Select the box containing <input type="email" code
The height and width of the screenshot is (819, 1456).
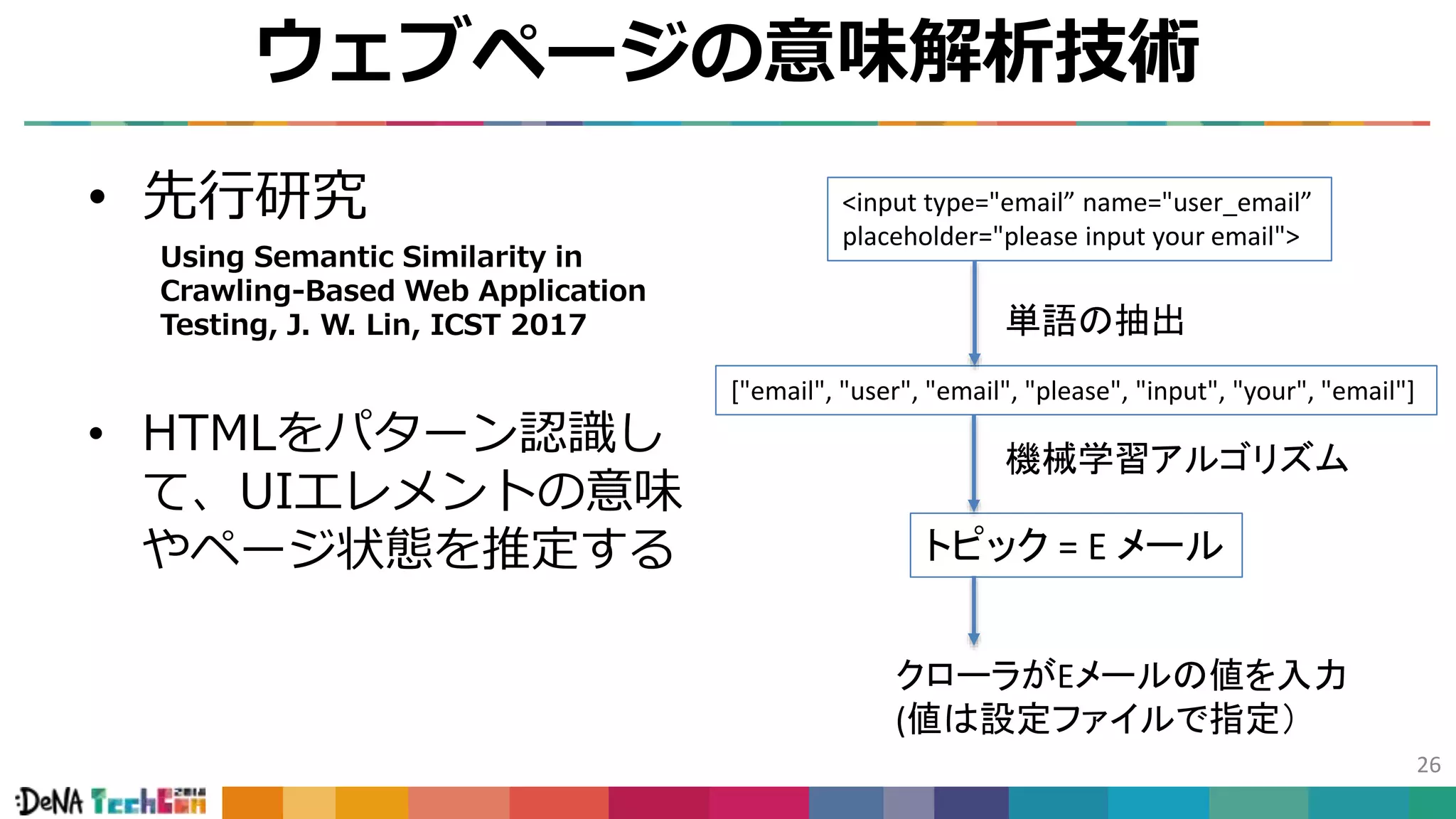(x=1079, y=219)
